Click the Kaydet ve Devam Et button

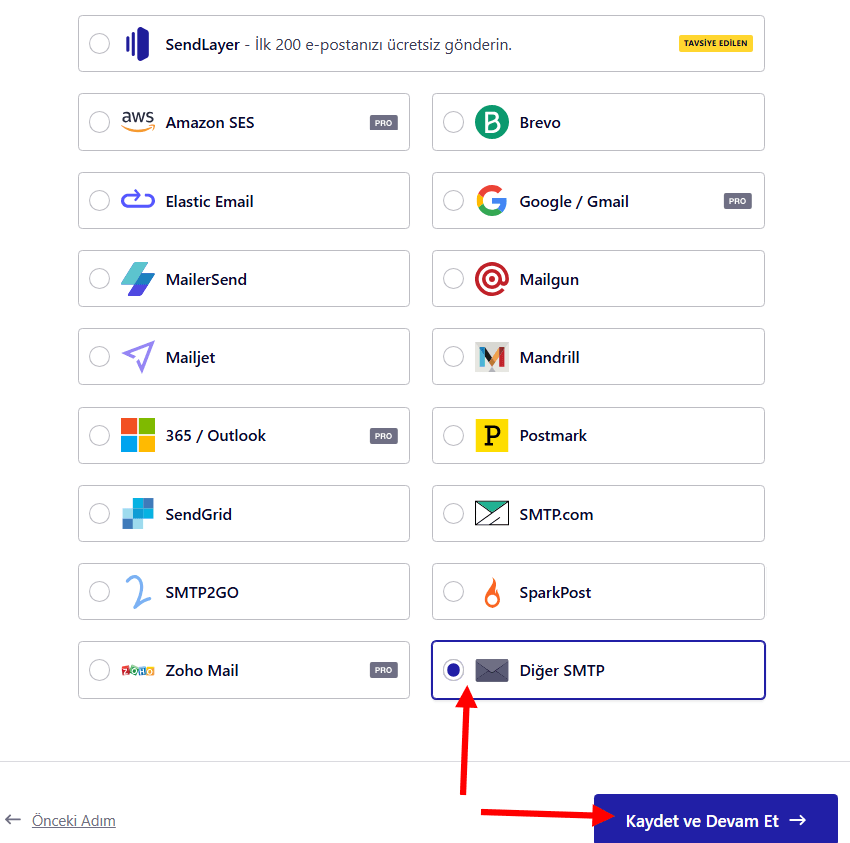pyautogui.click(x=714, y=819)
